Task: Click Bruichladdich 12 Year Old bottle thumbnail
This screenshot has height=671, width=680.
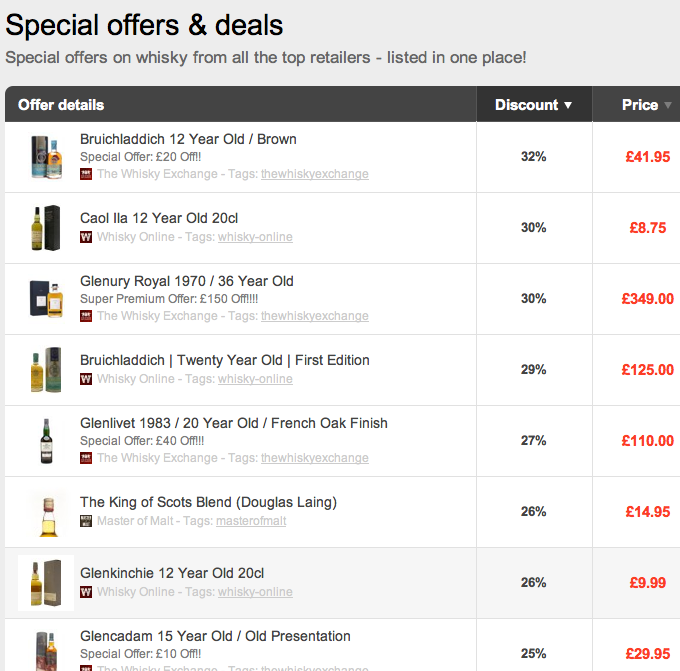Action: point(46,157)
